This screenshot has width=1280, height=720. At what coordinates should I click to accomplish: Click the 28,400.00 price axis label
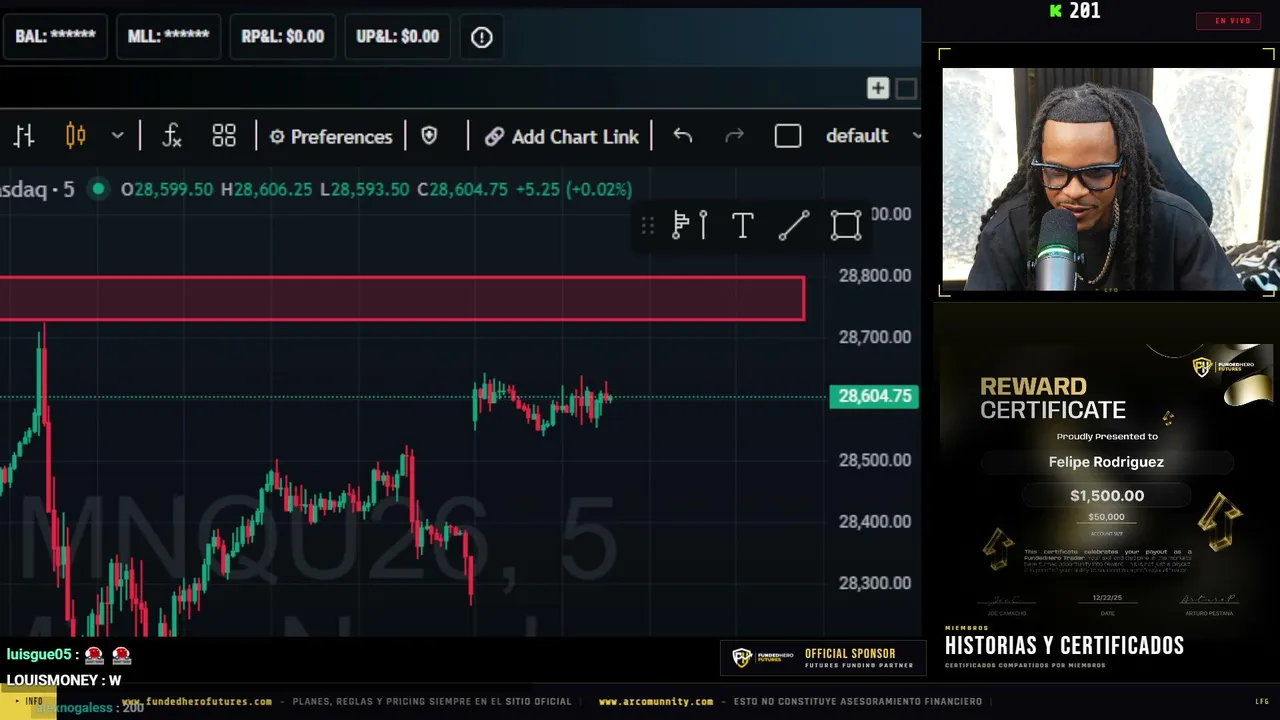click(875, 521)
